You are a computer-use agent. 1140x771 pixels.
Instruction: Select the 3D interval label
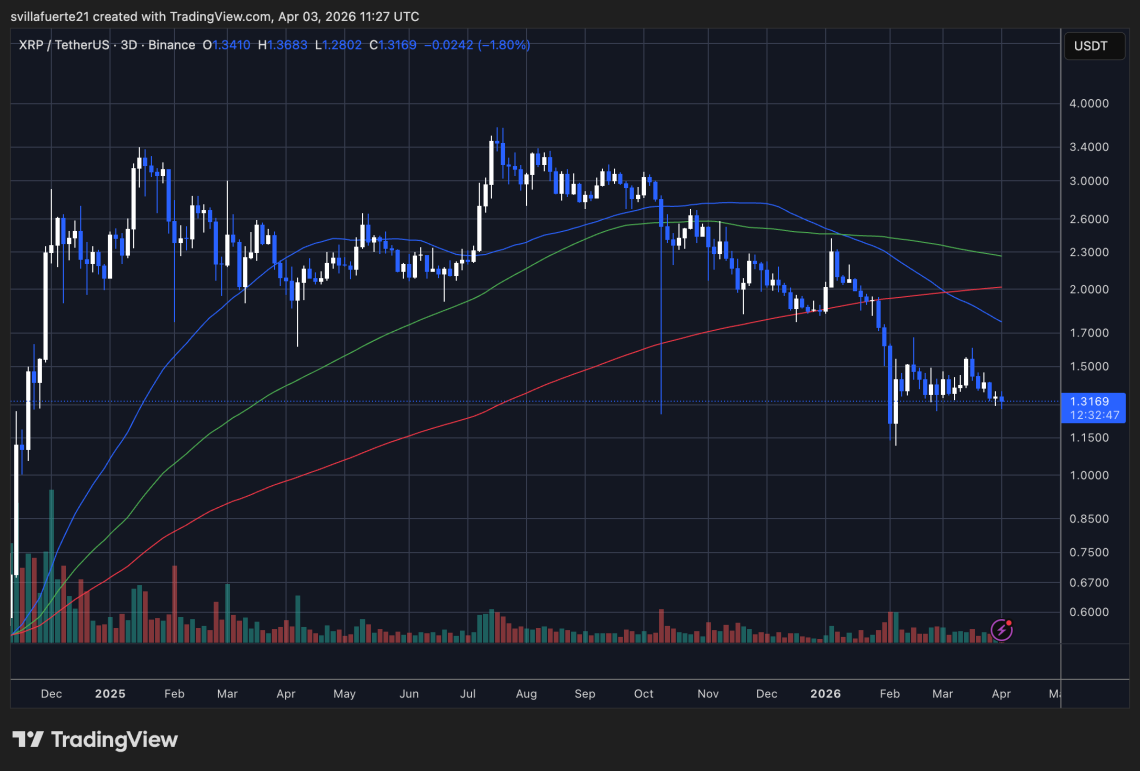click(129, 45)
